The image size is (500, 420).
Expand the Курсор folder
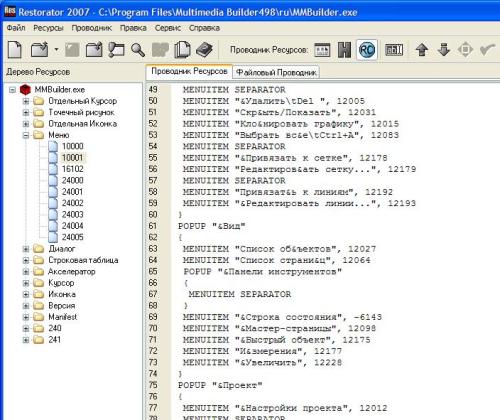[x=26, y=283]
